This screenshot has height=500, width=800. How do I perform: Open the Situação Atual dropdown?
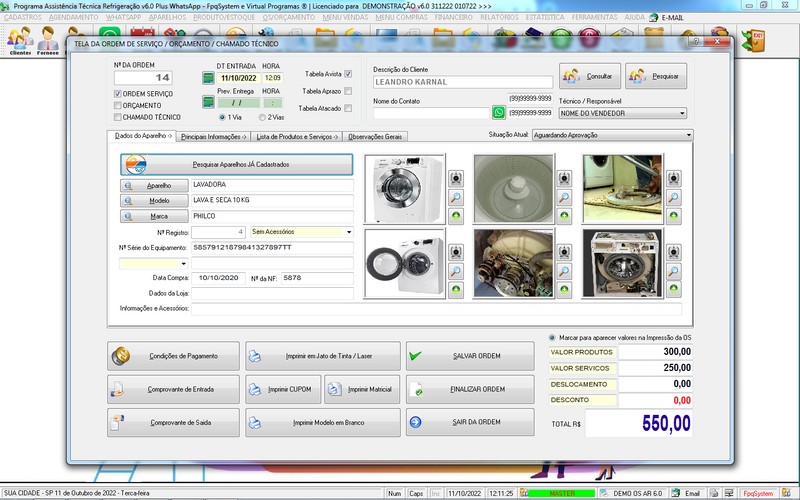(x=688, y=134)
